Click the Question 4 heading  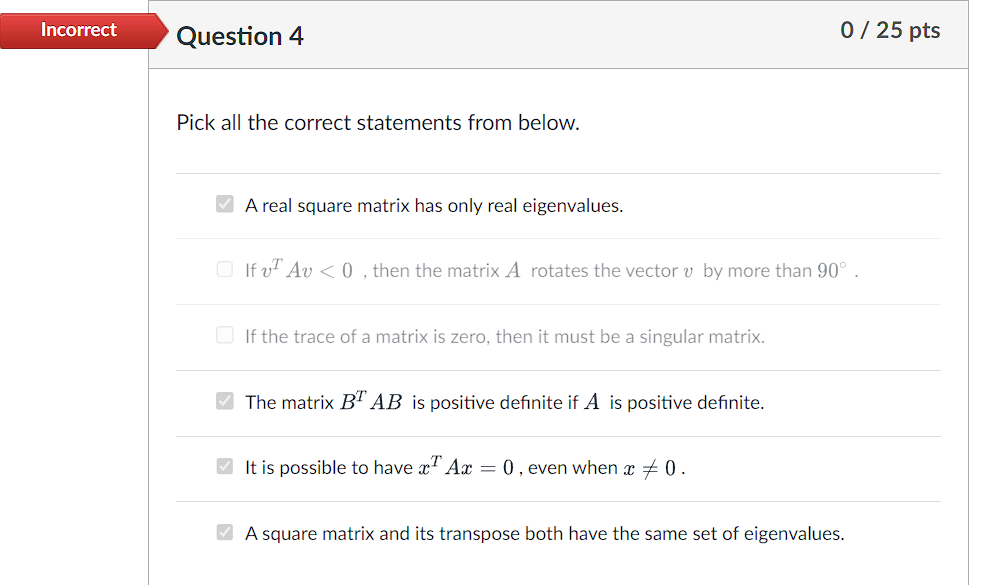pyautogui.click(x=240, y=35)
